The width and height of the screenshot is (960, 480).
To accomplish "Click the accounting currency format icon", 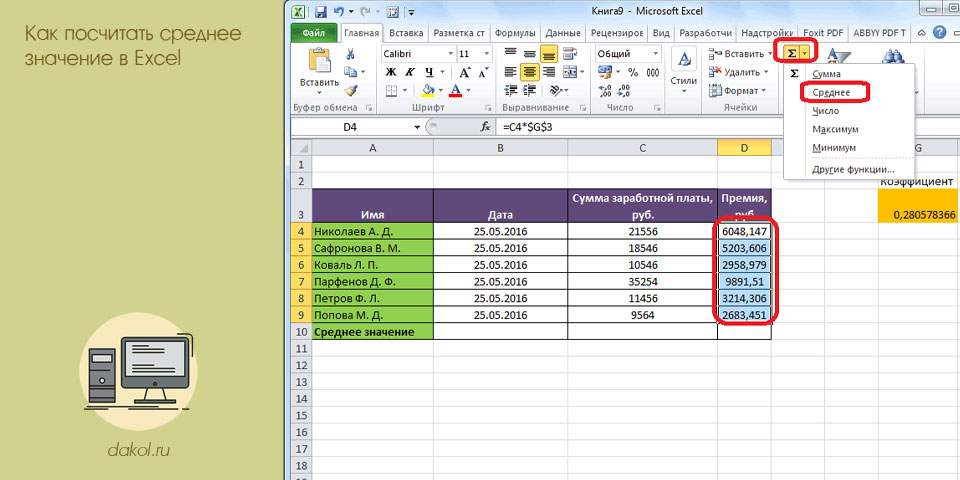I will pos(604,72).
